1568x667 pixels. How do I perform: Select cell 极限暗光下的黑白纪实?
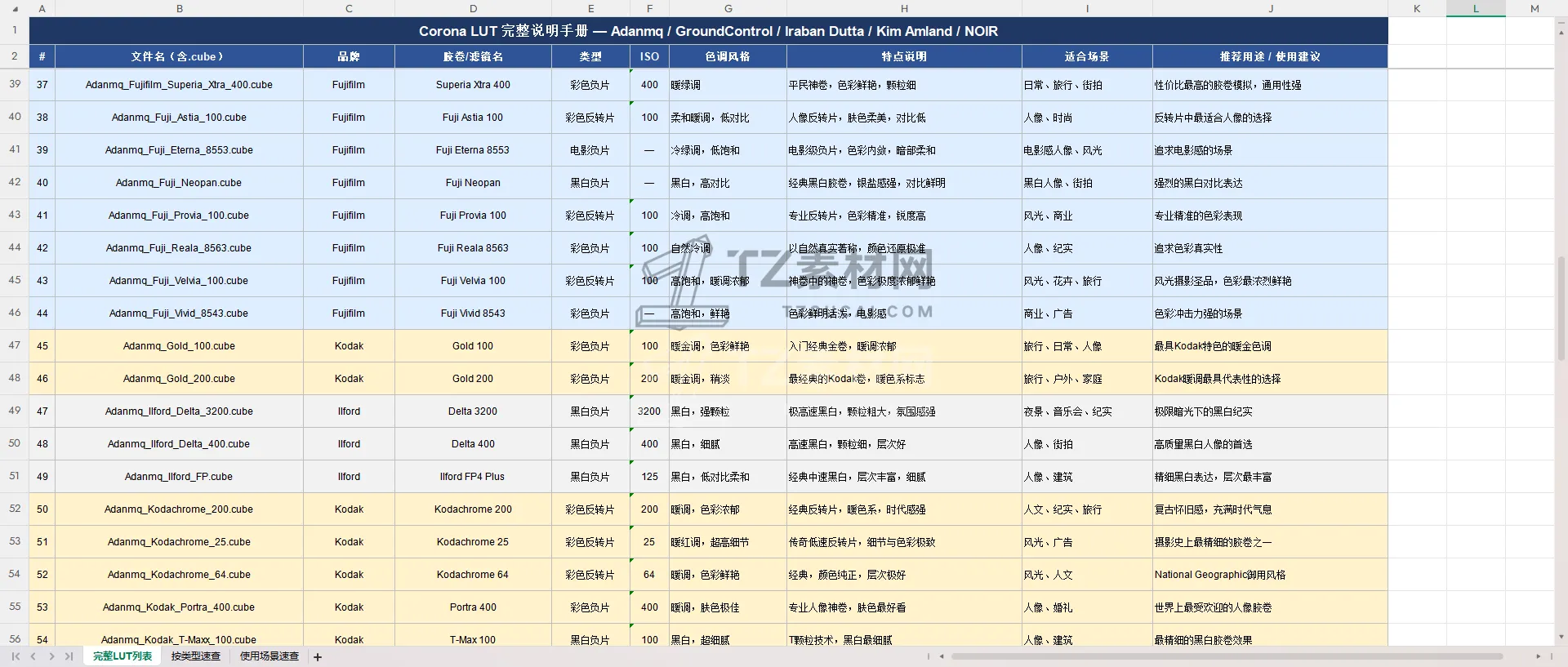(1270, 411)
